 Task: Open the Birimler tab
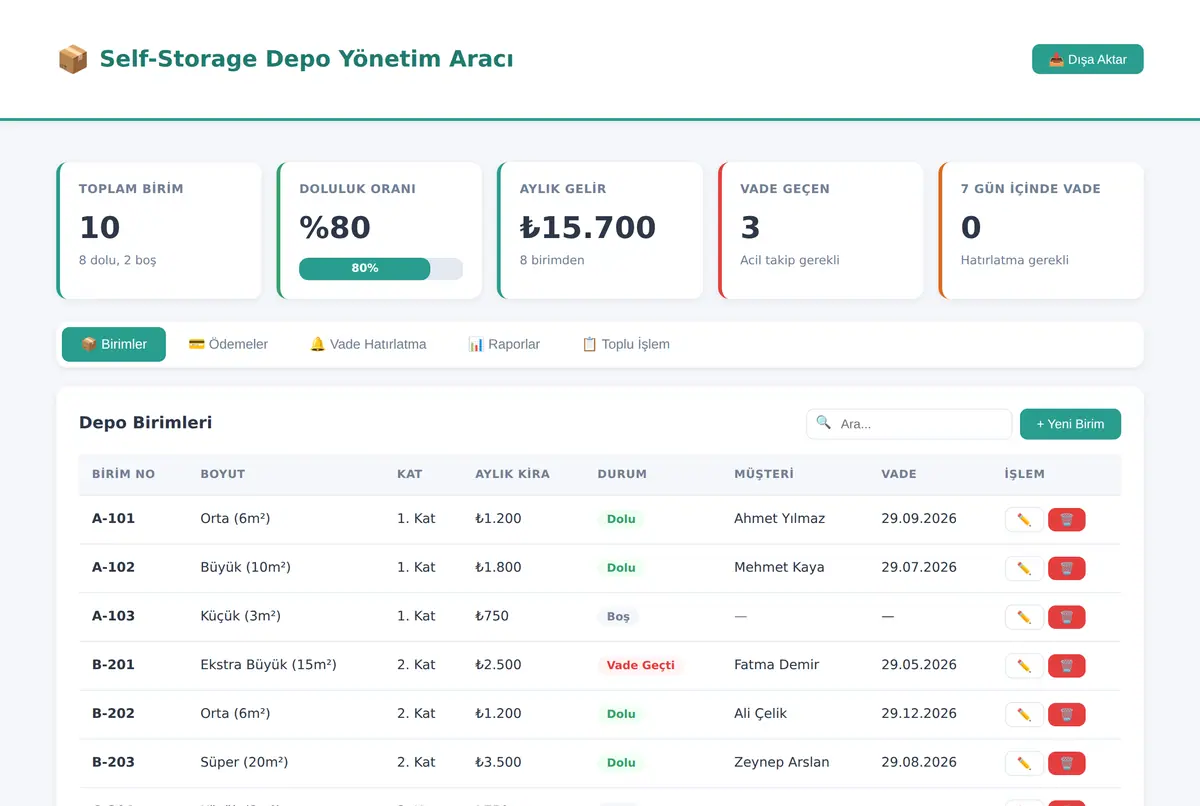(114, 344)
